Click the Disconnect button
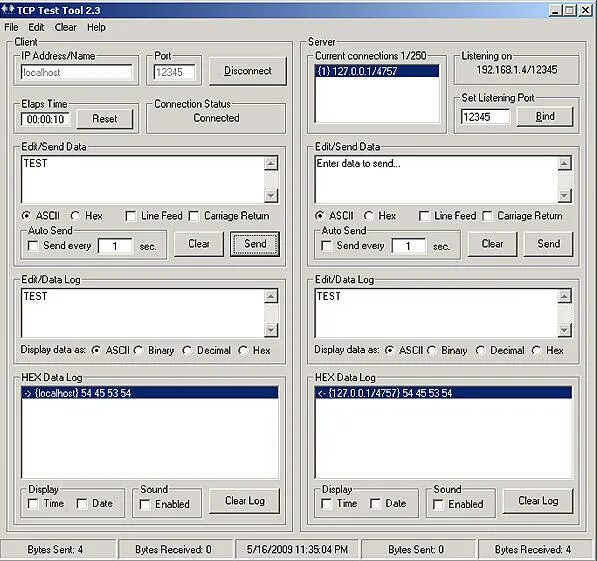The image size is (597, 561). tap(248, 71)
